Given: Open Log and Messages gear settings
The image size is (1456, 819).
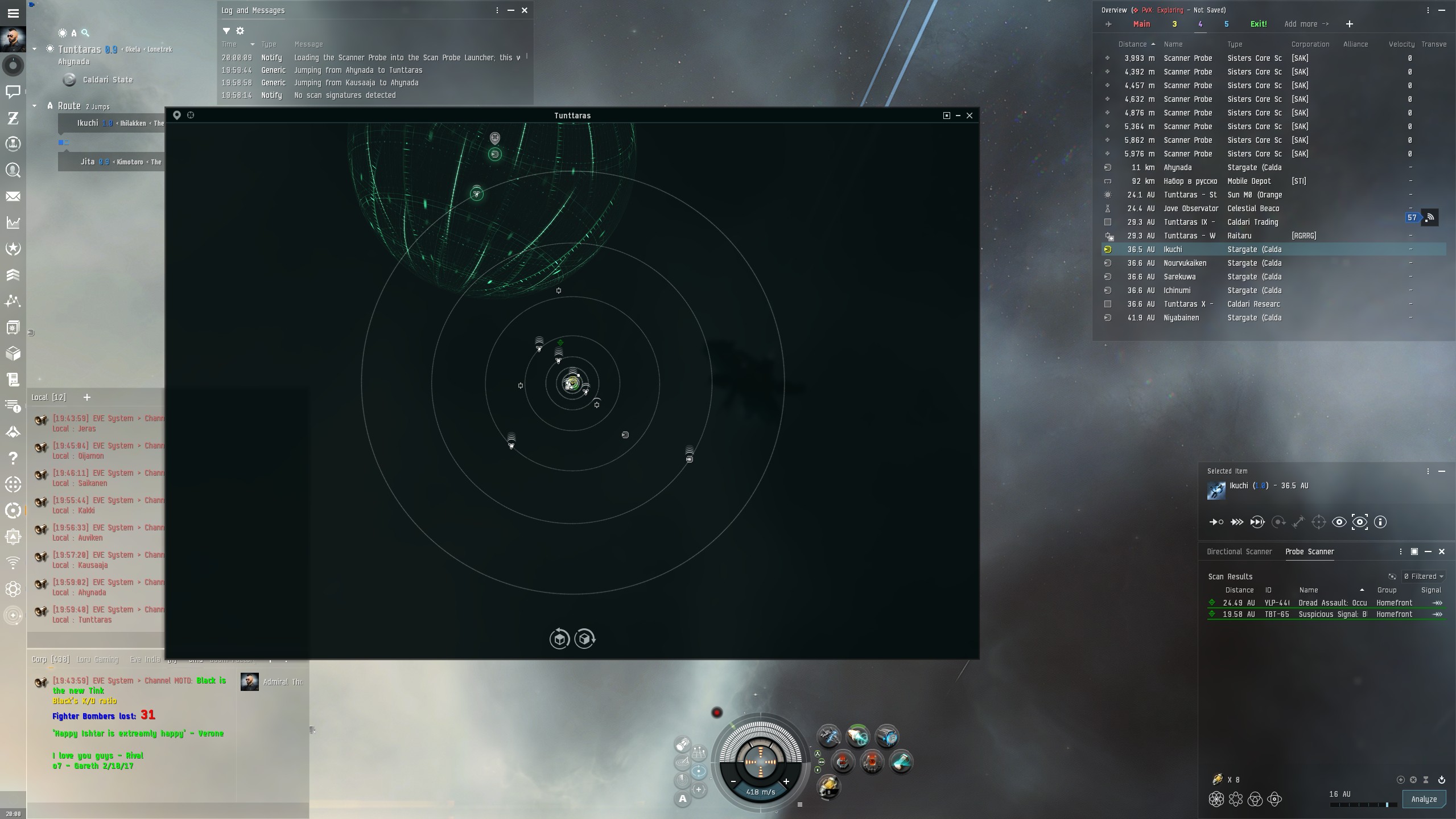Looking at the screenshot, I should point(240,31).
